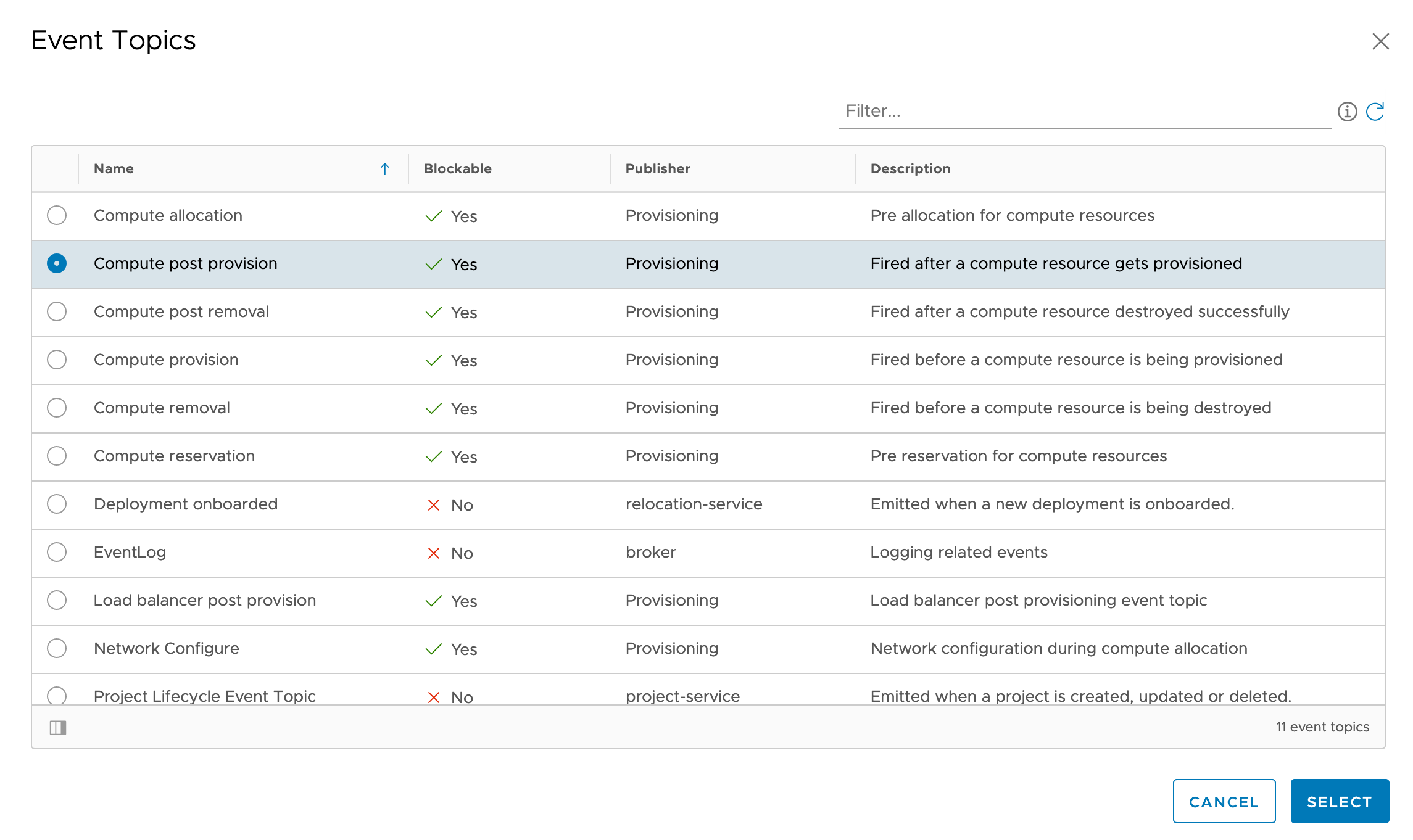
Task: Click the Blockable column header
Action: point(457,169)
